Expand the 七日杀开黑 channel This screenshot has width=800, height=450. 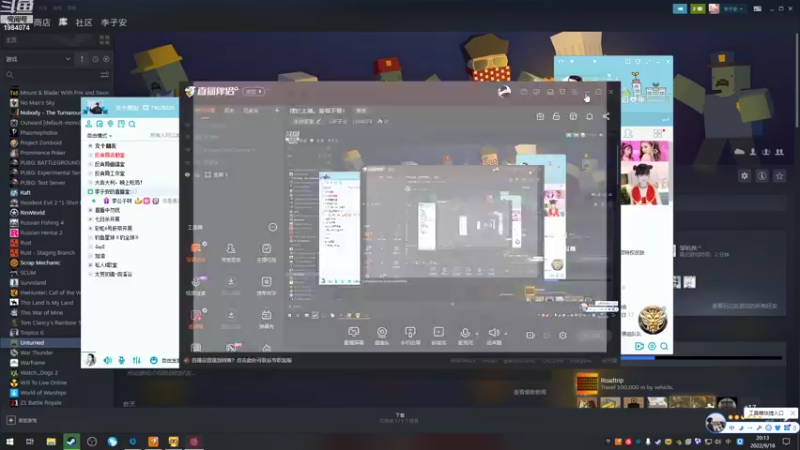click(91, 219)
